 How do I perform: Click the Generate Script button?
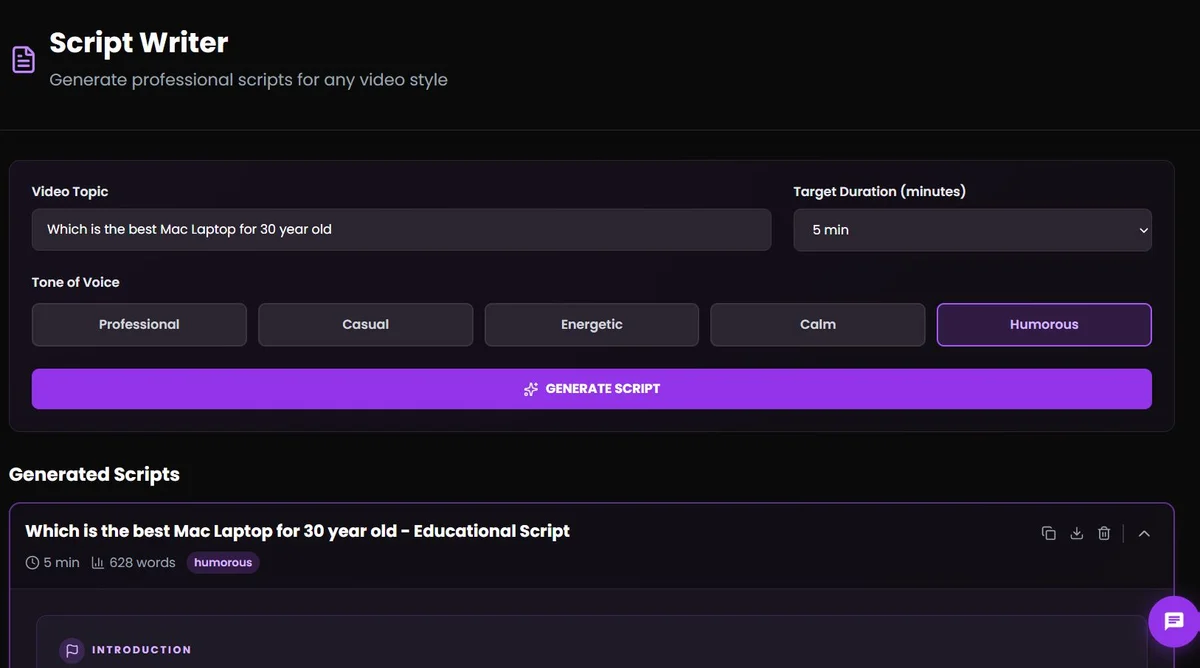pos(591,389)
